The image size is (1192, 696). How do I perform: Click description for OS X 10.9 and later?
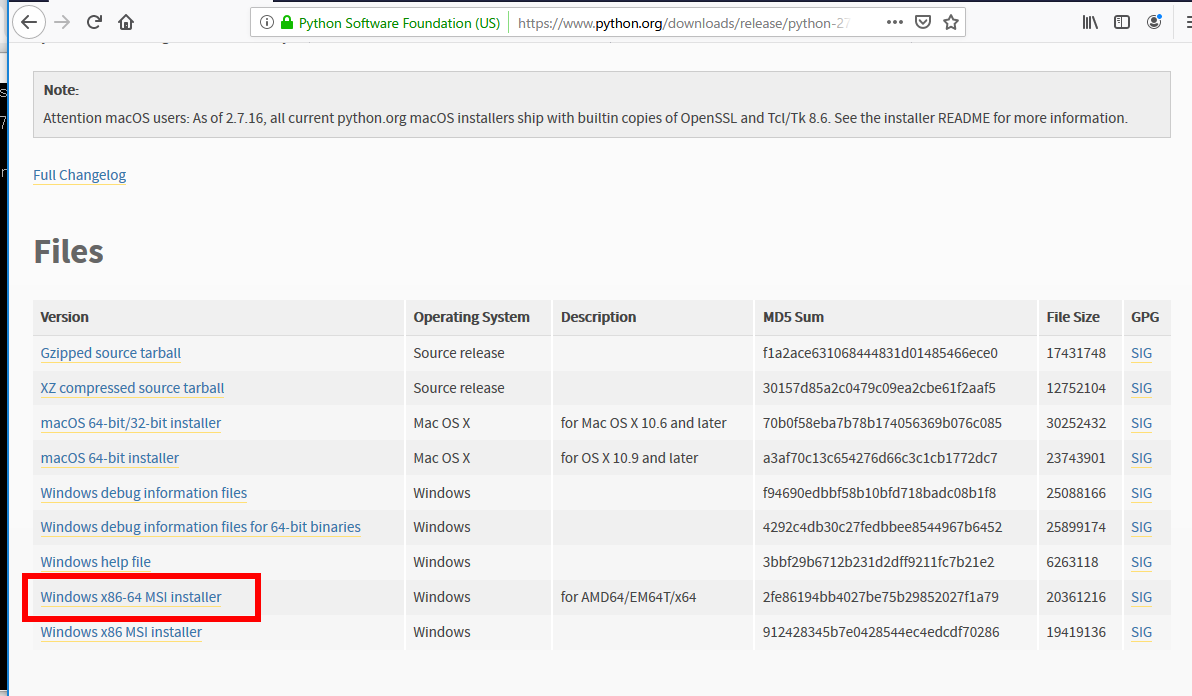[x=629, y=457]
